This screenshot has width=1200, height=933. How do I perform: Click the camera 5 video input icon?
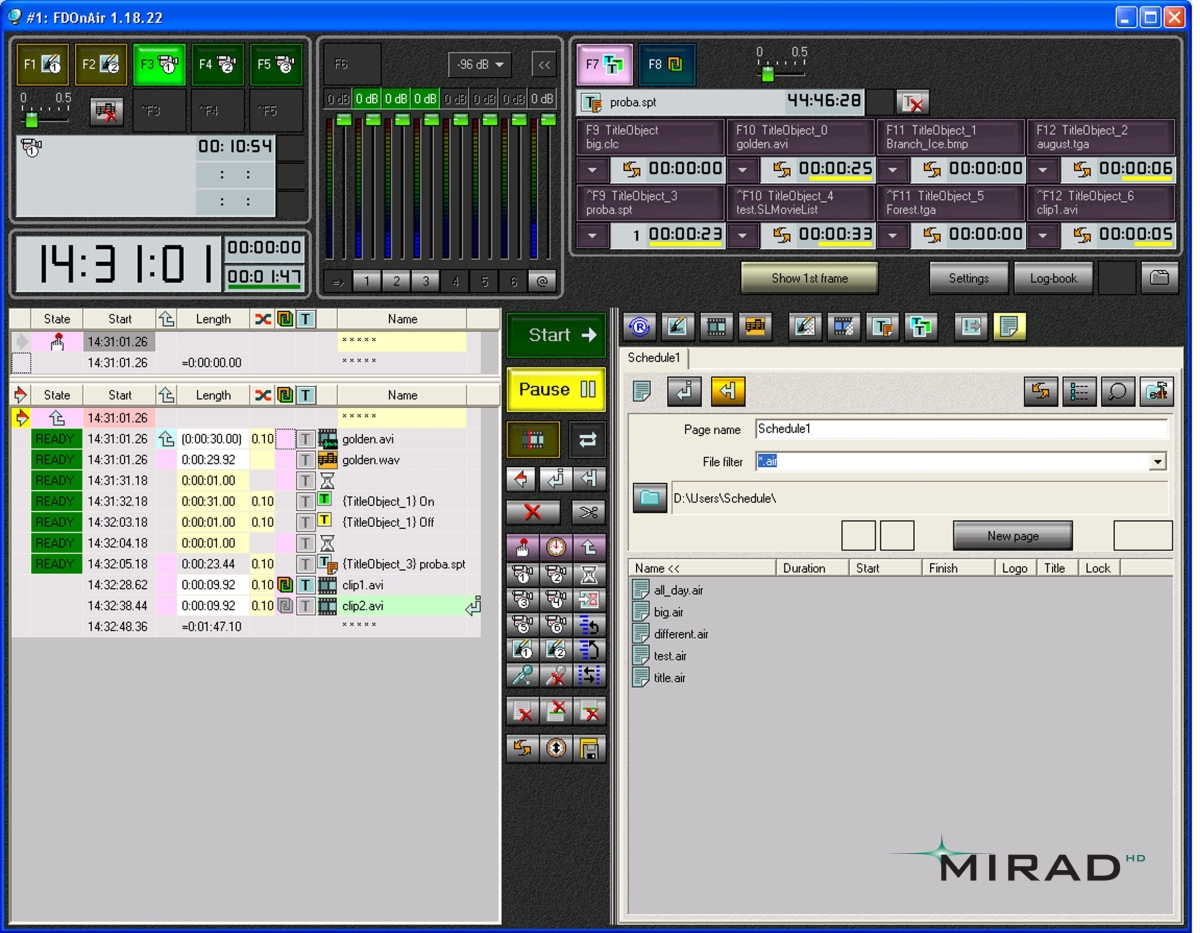coord(523,625)
